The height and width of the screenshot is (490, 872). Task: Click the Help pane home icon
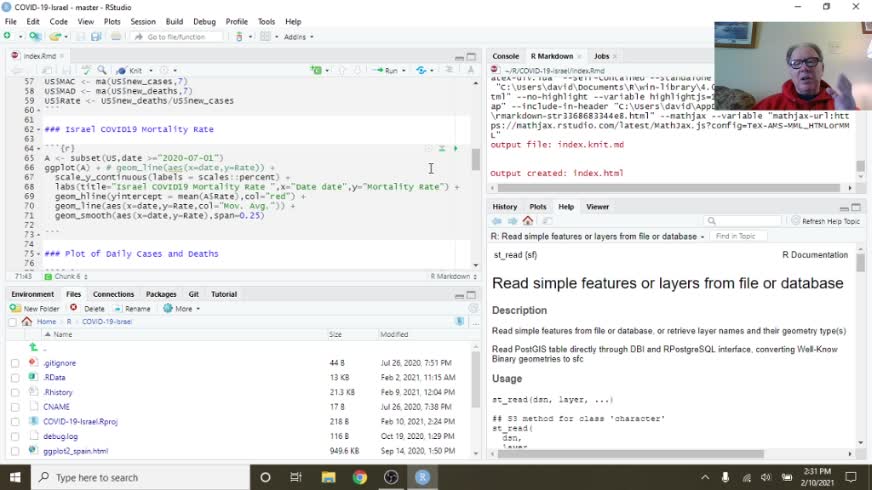pos(528,221)
